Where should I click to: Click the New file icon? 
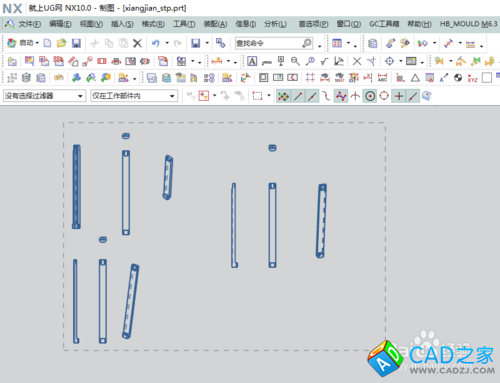click(x=47, y=43)
